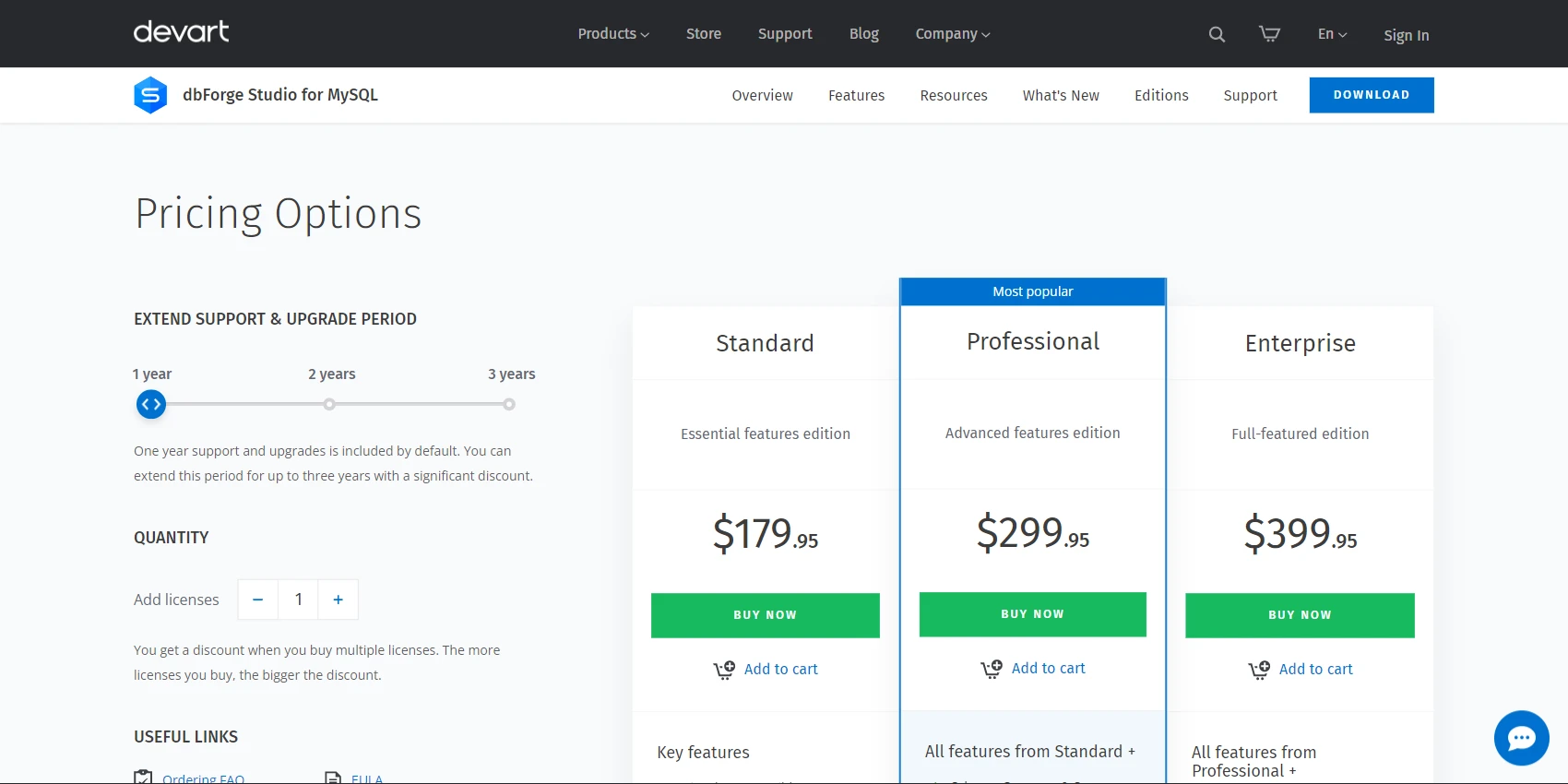The height and width of the screenshot is (784, 1568).
Task: Increase license quantity with plus button
Action: (x=339, y=600)
